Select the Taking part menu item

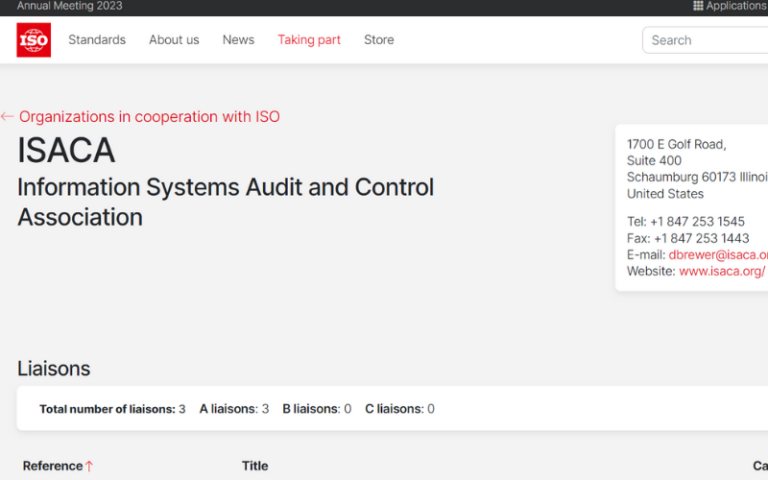[309, 40]
